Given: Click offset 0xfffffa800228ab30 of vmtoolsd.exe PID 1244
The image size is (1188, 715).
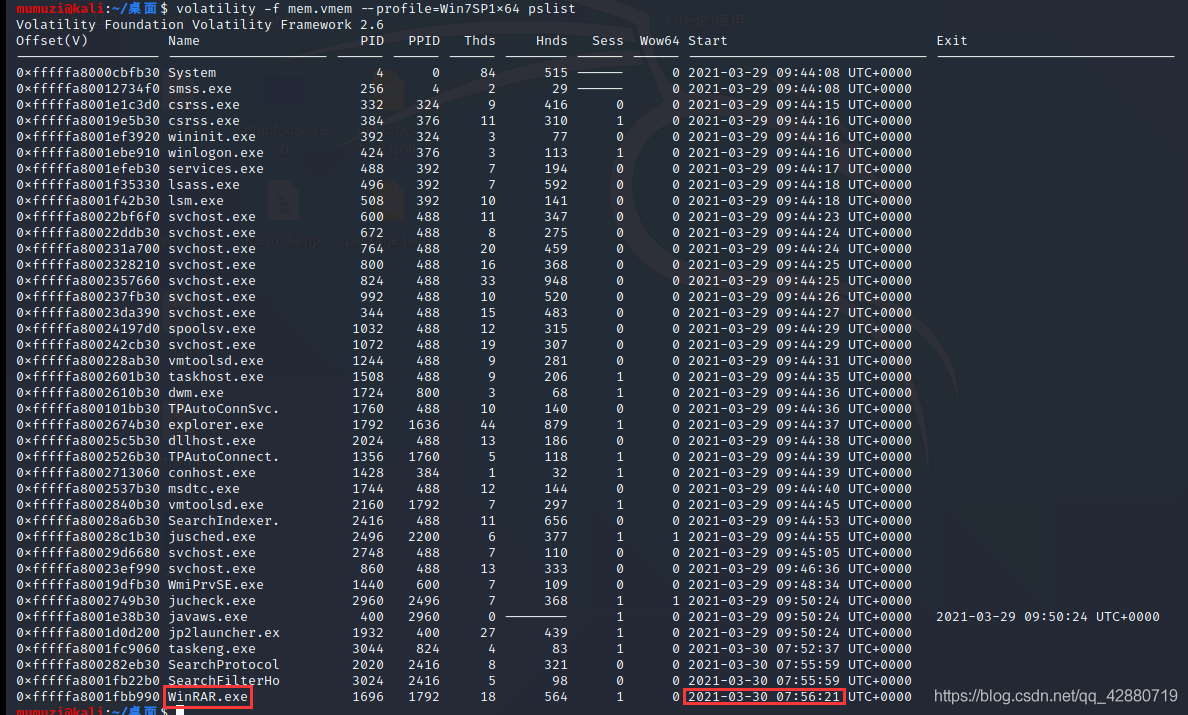Looking at the screenshot, I should click(x=88, y=361).
